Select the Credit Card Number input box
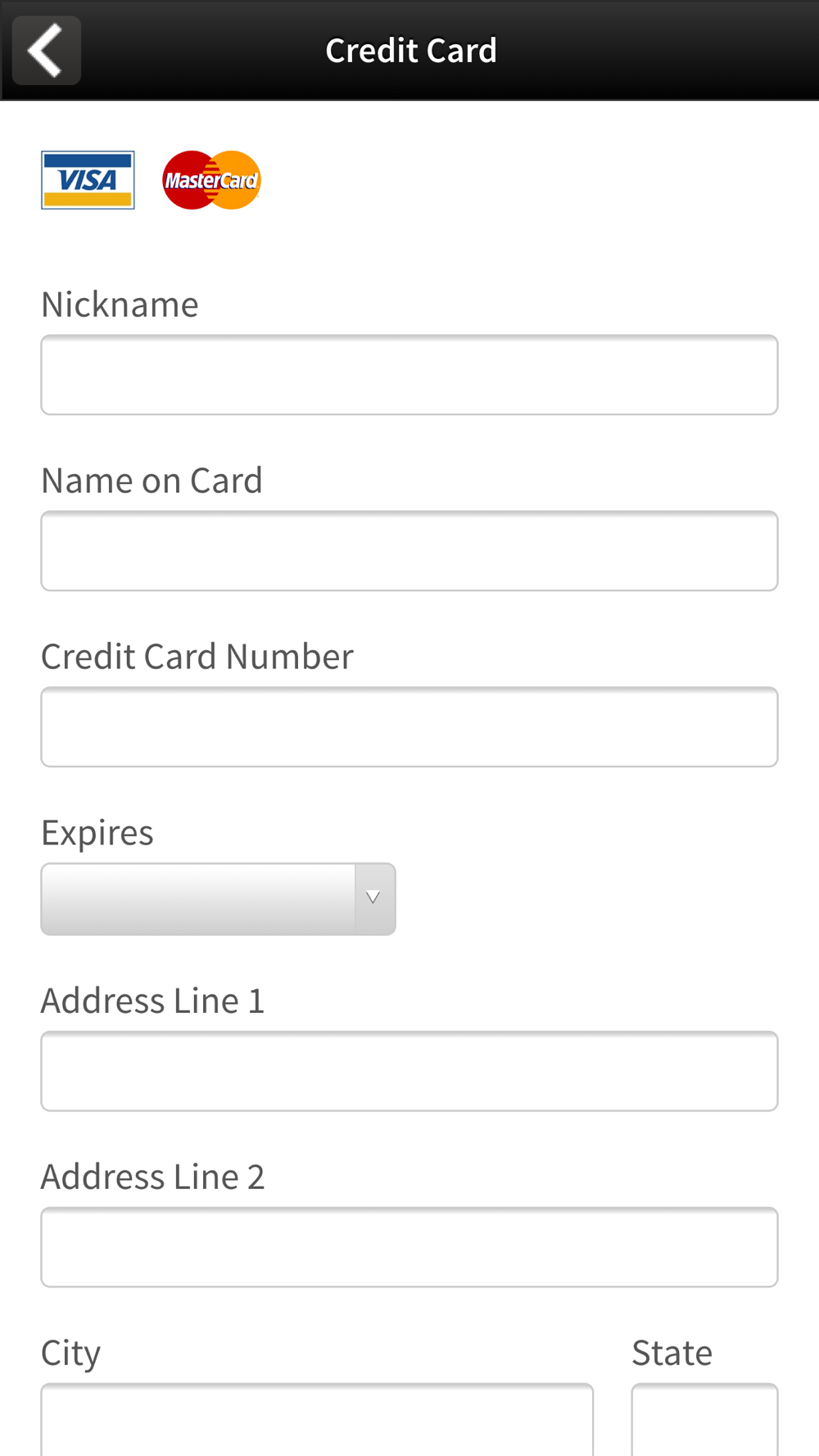The image size is (819, 1456). (x=409, y=727)
